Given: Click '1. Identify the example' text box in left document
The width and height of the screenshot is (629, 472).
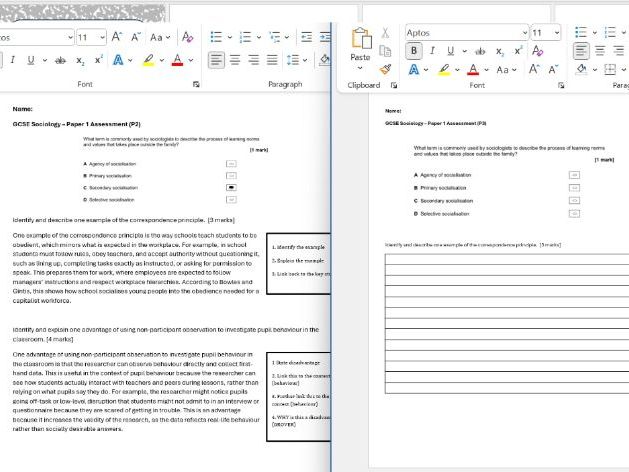Looking at the screenshot, I should tap(298, 247).
